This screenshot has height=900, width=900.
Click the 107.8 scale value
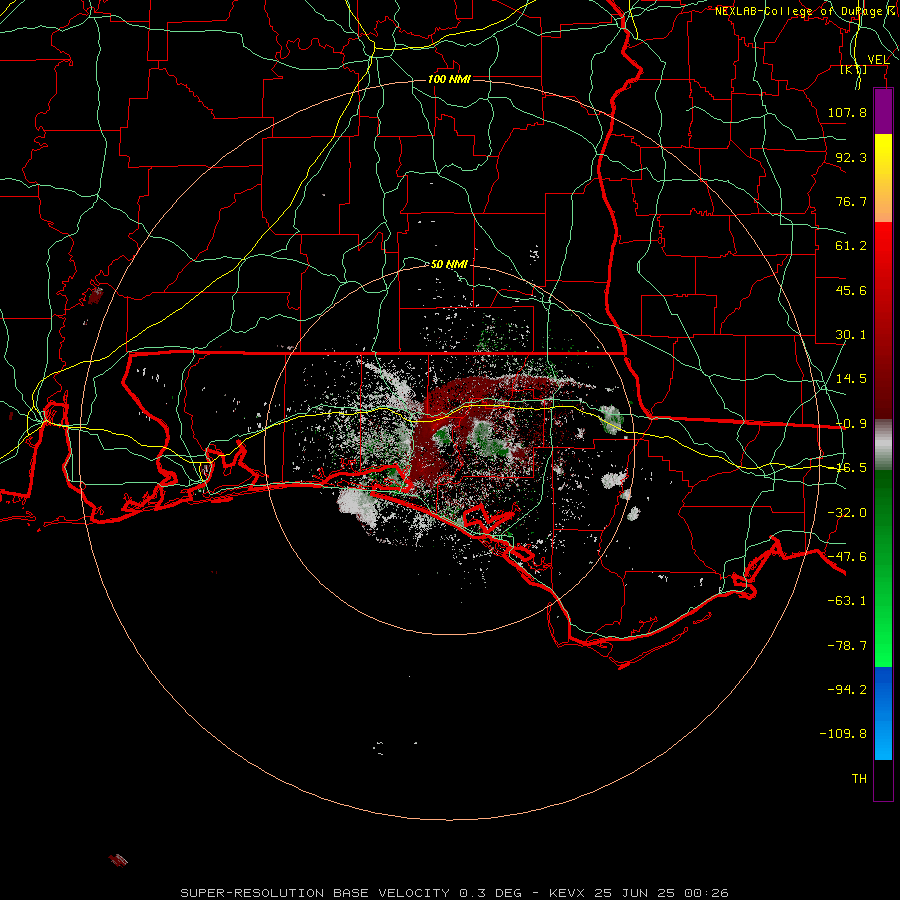point(847,112)
